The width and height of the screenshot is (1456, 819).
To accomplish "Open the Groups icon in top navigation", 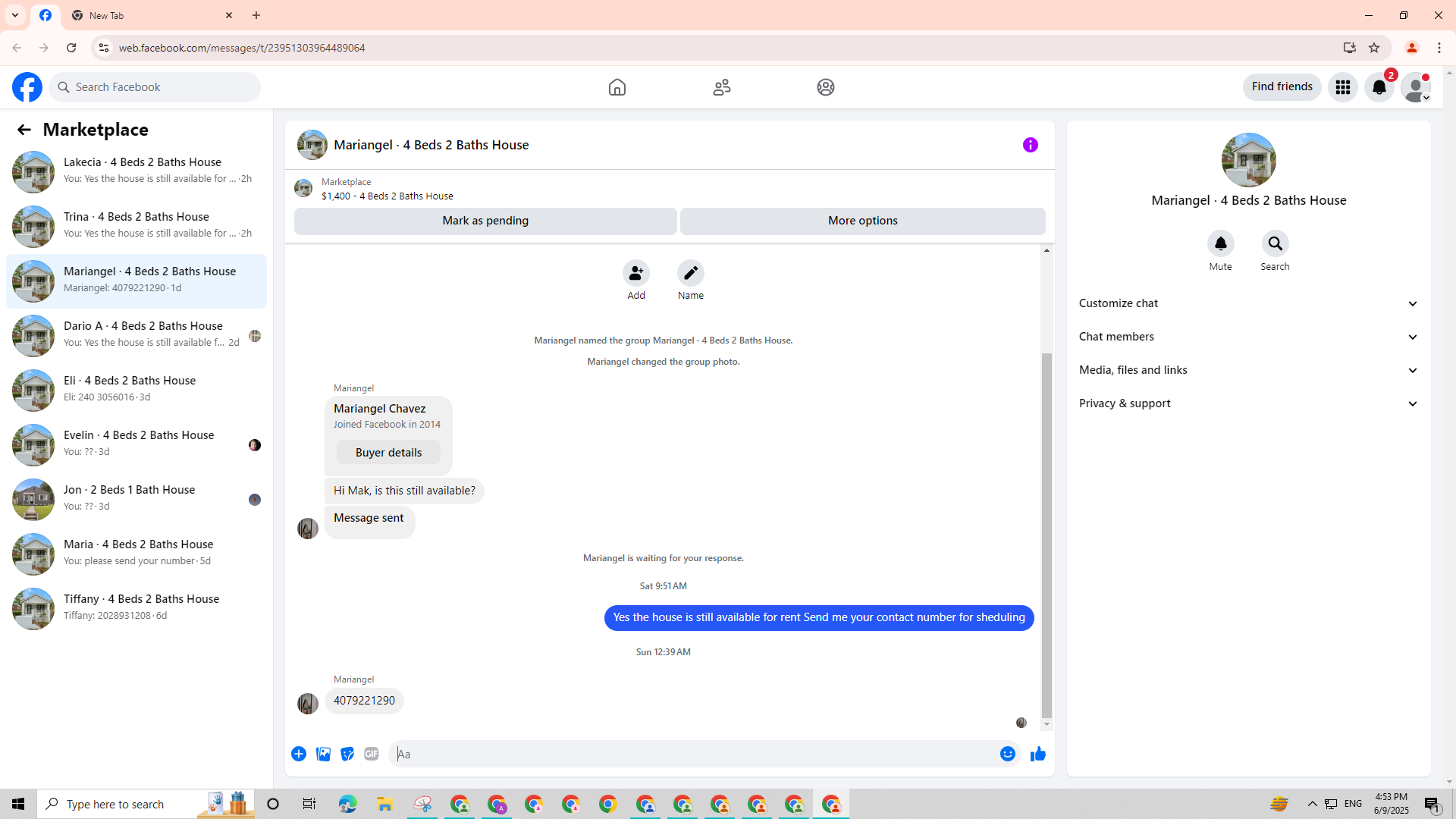I will pyautogui.click(x=826, y=87).
